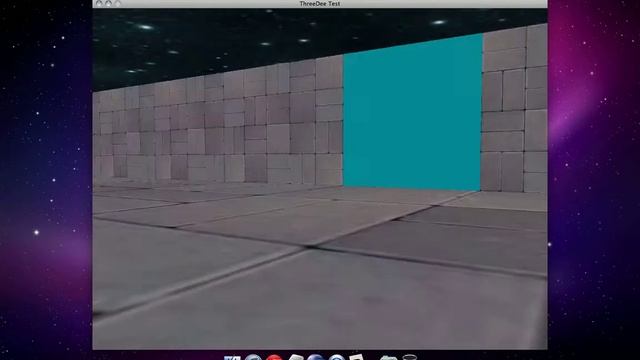Minimize the ThreeDee Test window
The width and height of the screenshot is (640, 360).
(109, 3)
